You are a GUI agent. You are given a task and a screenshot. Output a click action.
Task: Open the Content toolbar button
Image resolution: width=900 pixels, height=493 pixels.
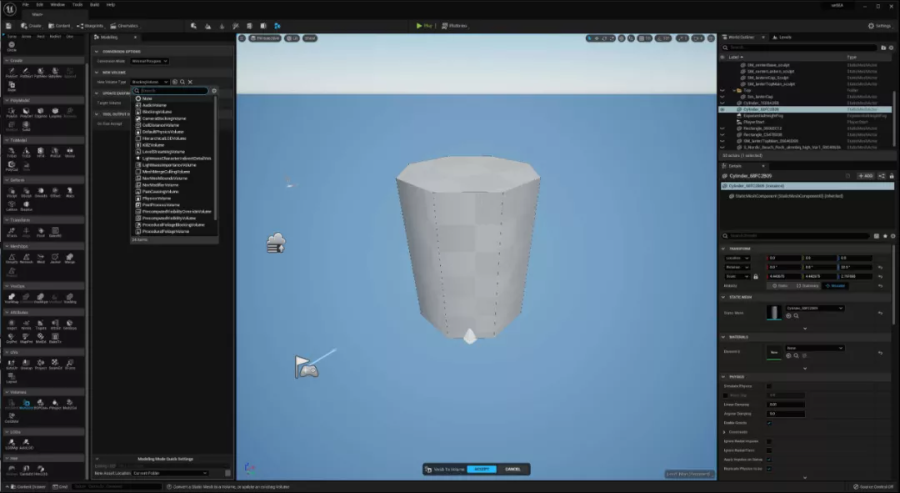(x=59, y=26)
